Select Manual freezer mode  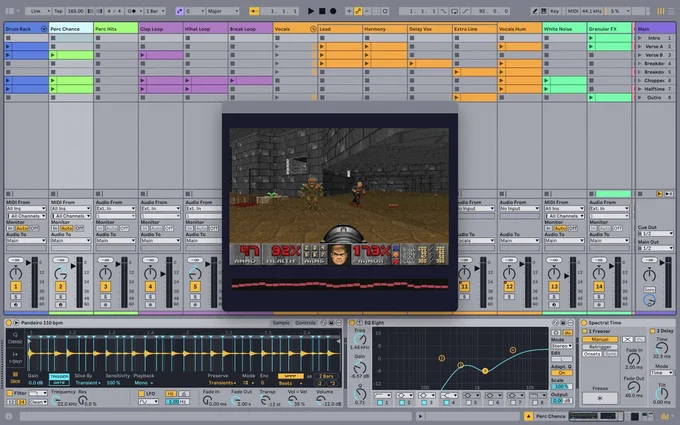[x=600, y=340]
